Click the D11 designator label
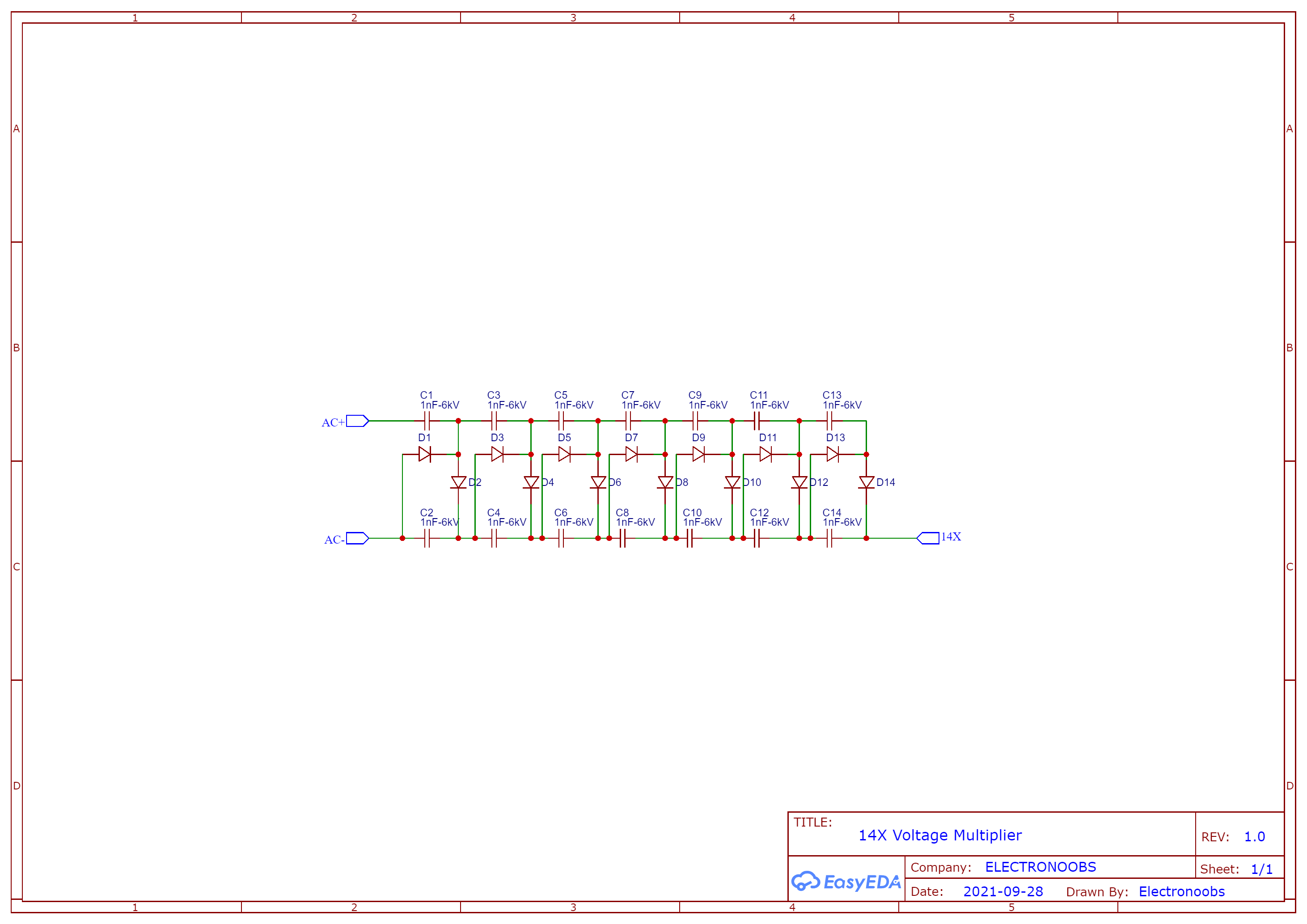The image size is (1307, 924). 768,438
